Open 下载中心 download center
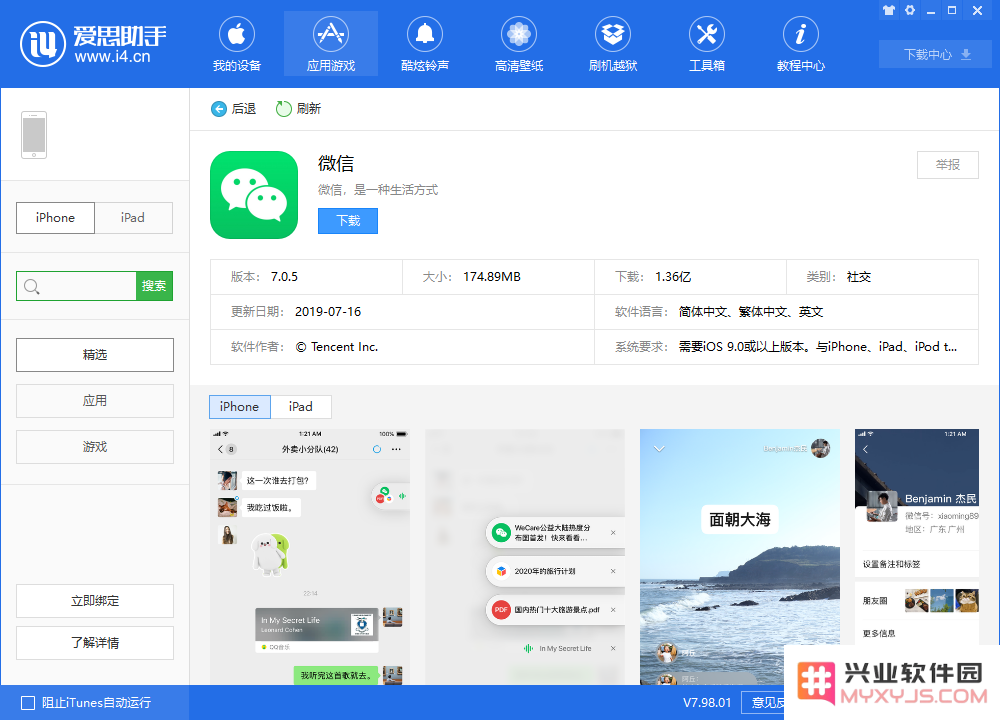This screenshot has height=720, width=1000. 935,54
